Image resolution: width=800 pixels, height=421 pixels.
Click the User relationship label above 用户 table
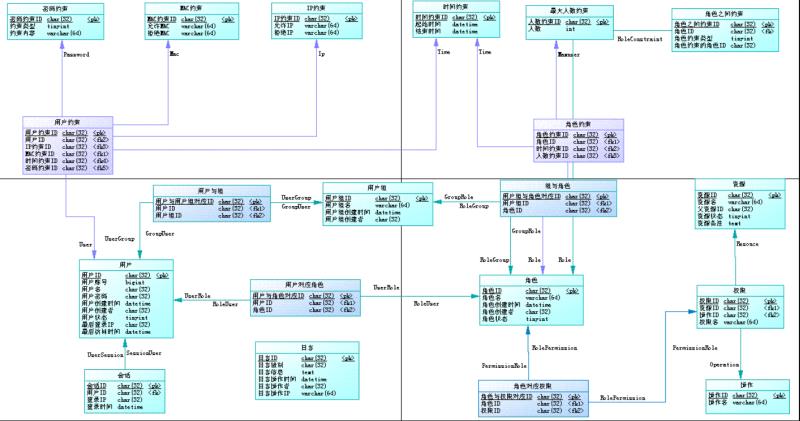[85, 244]
